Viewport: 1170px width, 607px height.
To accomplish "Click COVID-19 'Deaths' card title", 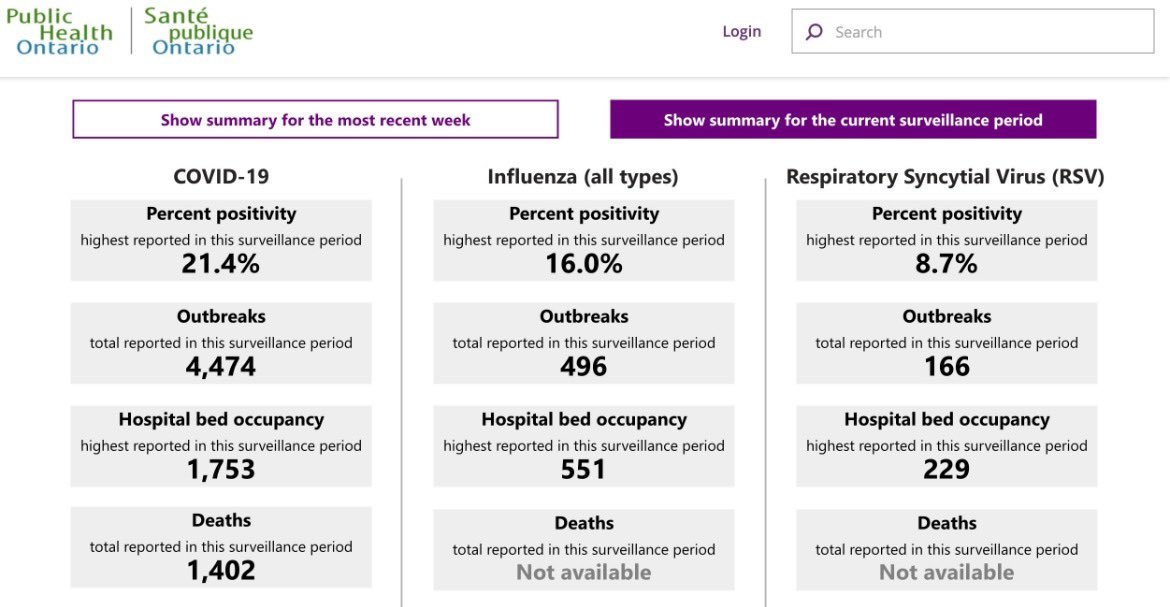I will pos(221,520).
